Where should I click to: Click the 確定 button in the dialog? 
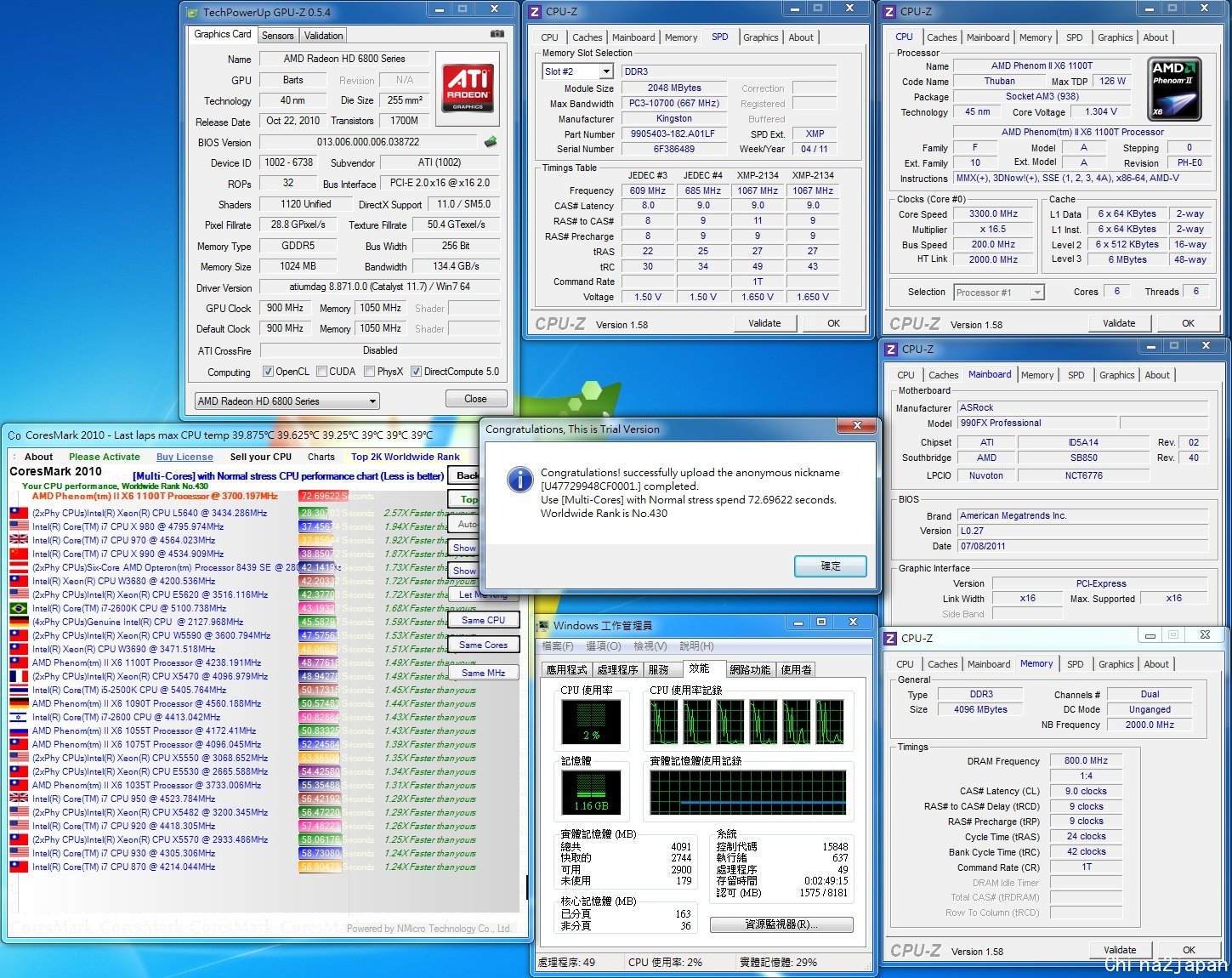tap(831, 566)
